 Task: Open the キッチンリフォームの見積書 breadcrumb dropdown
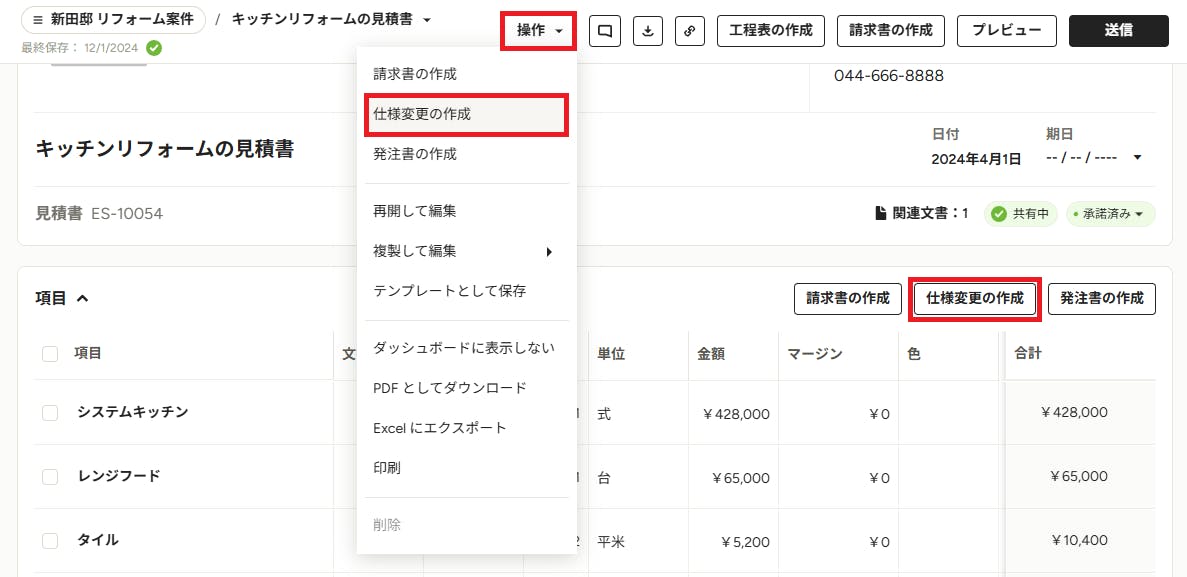[x=427, y=20]
